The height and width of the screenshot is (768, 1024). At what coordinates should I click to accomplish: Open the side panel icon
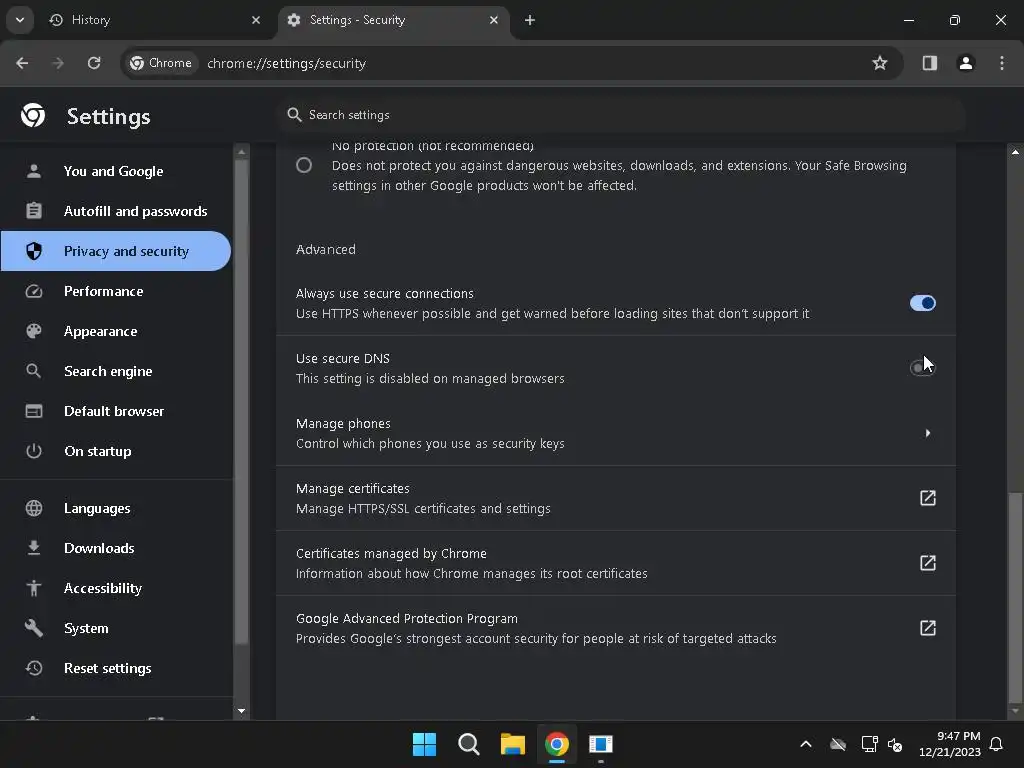click(x=930, y=63)
